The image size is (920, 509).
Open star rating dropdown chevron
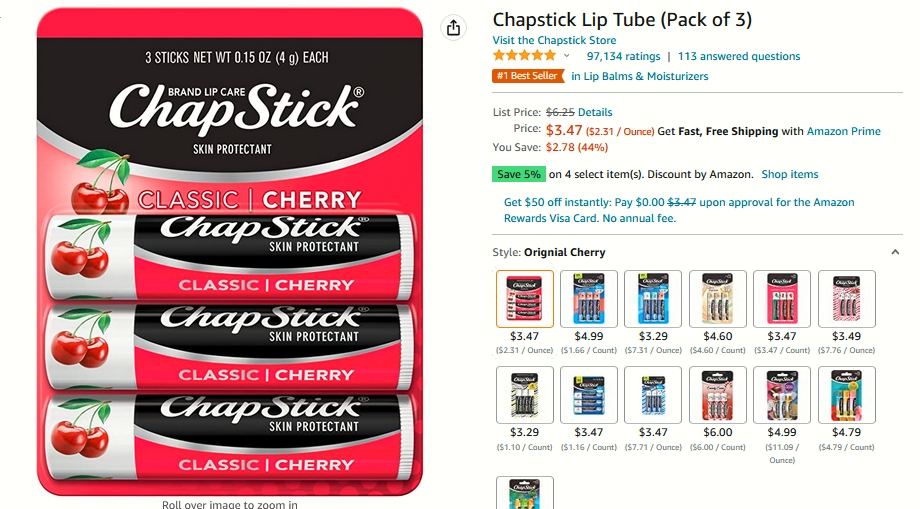tap(566, 56)
